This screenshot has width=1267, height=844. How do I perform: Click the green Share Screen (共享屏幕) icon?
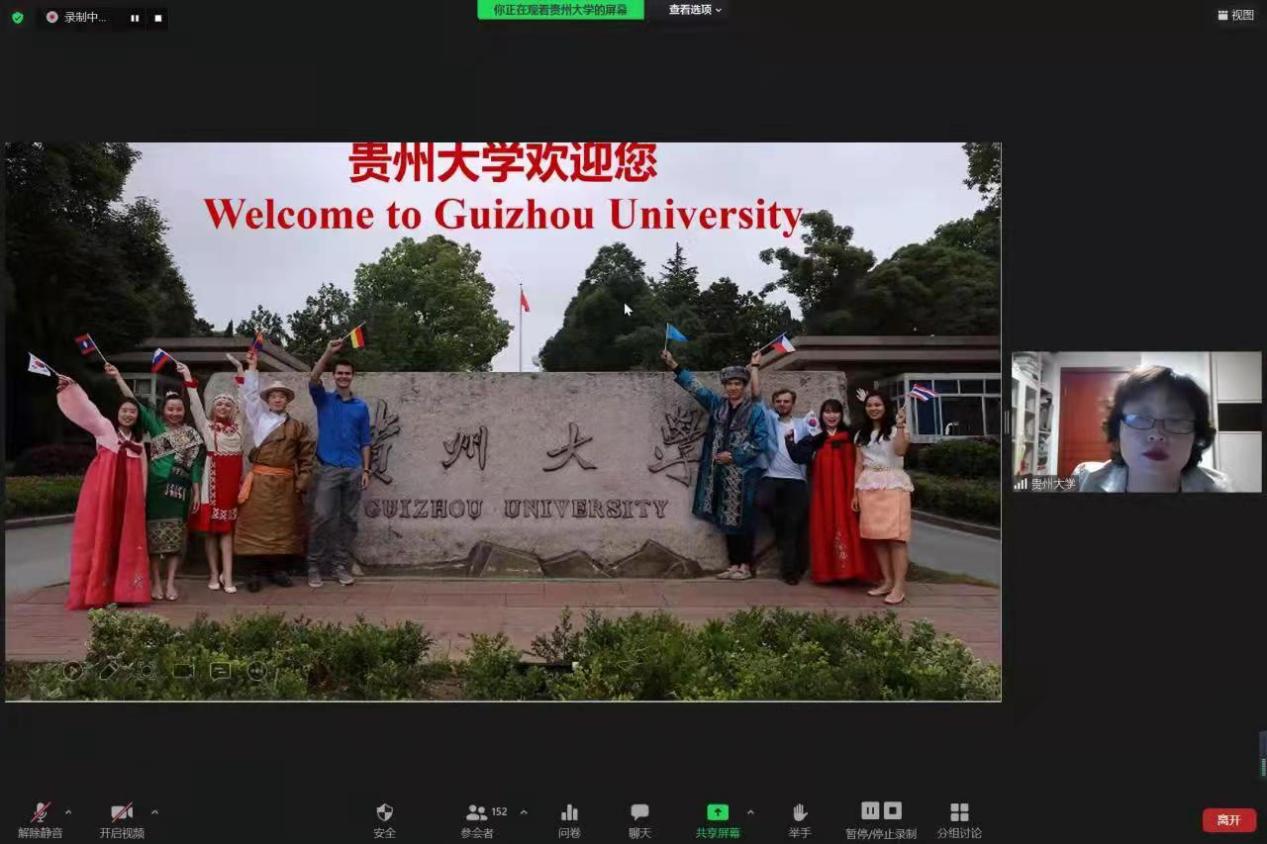pyautogui.click(x=717, y=813)
